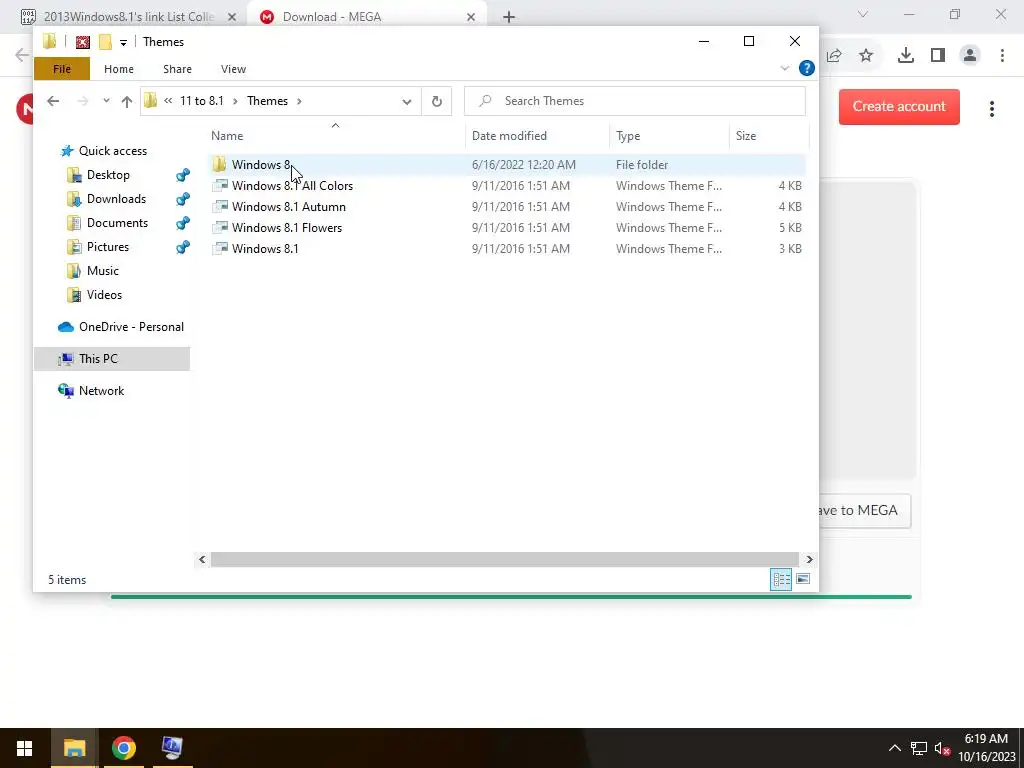
Task: Click Create account button
Action: click(x=899, y=106)
